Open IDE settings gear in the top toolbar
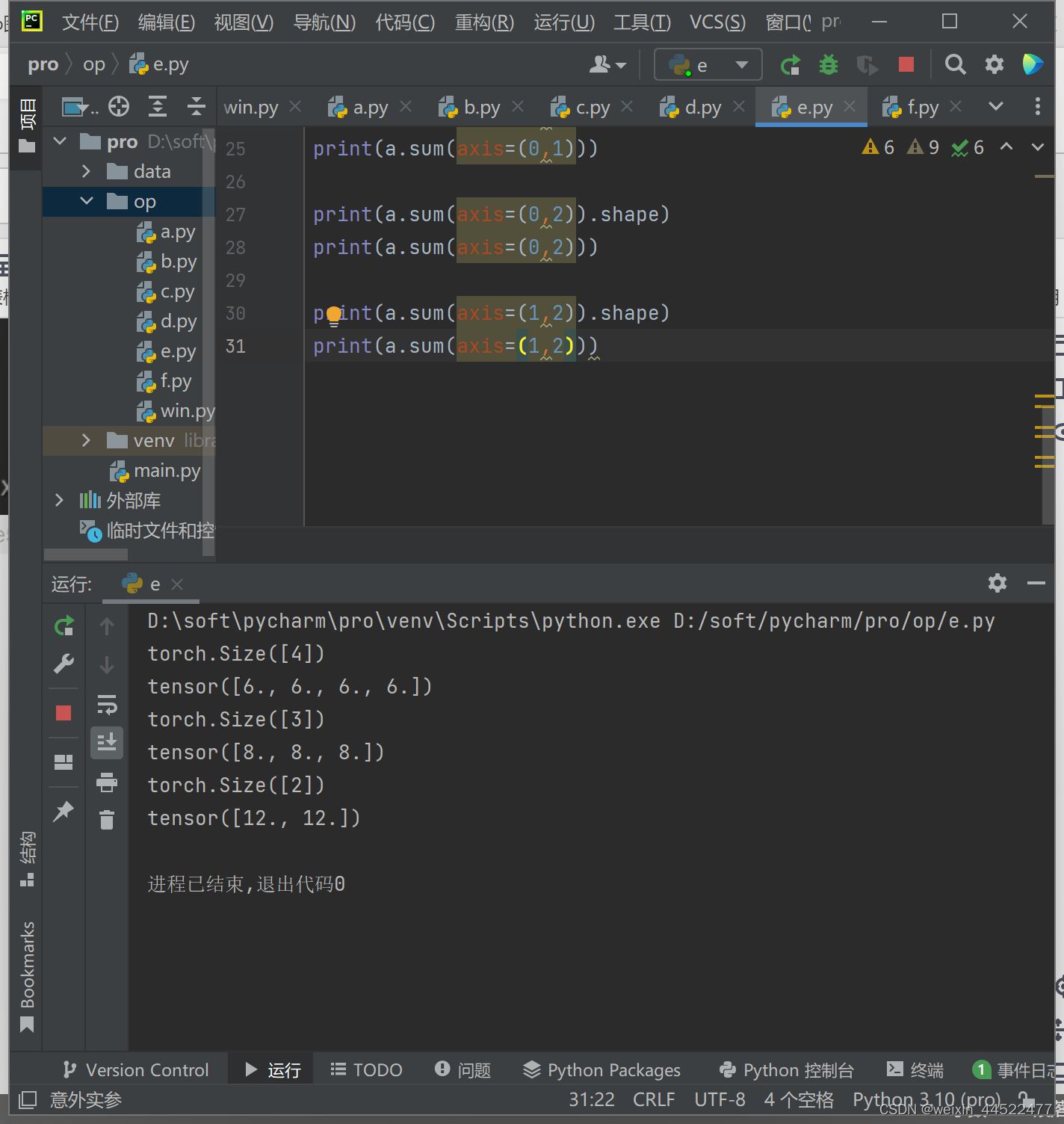 (995, 65)
